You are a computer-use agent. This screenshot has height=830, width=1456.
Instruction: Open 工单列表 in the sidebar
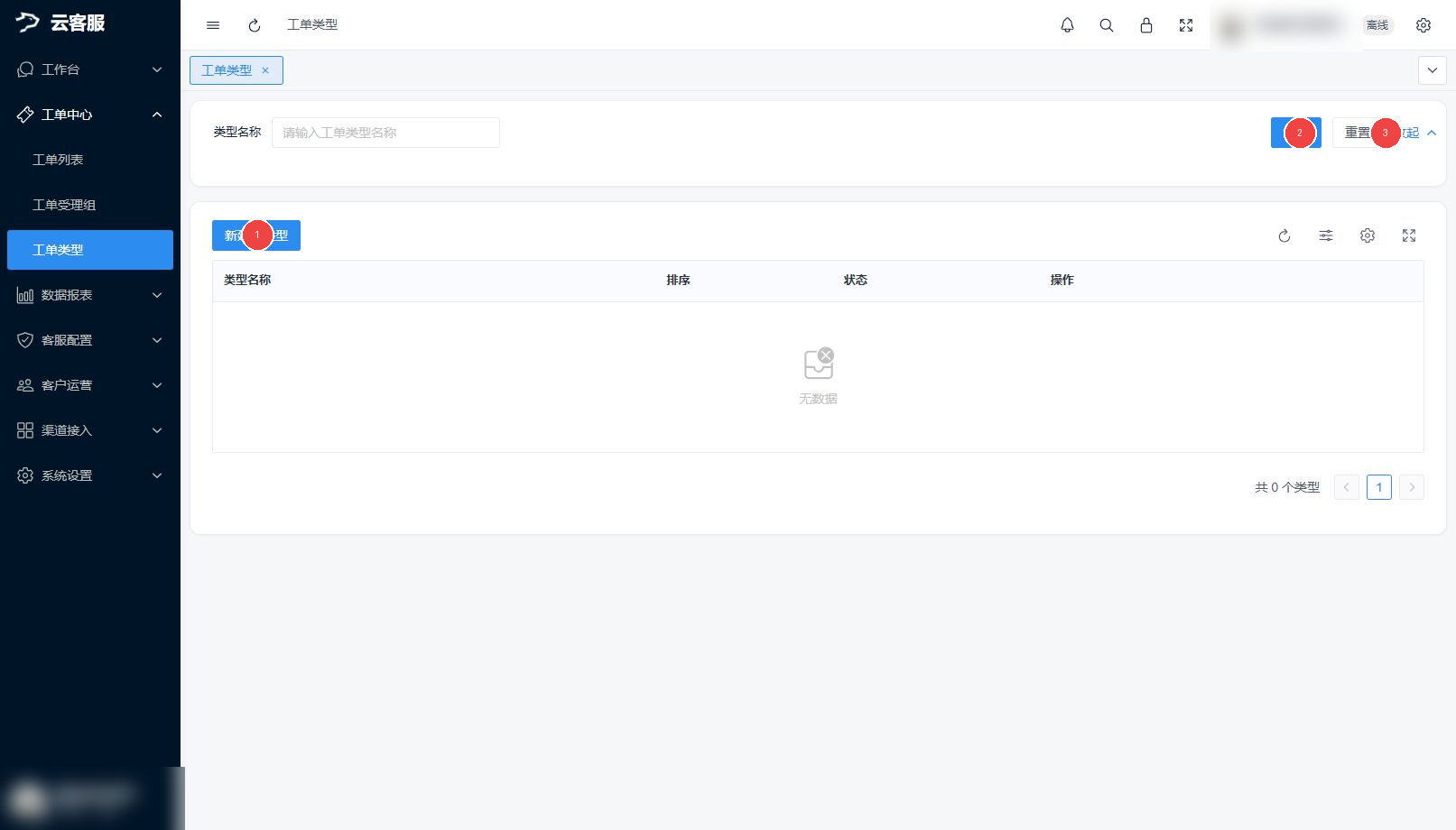tap(90, 160)
